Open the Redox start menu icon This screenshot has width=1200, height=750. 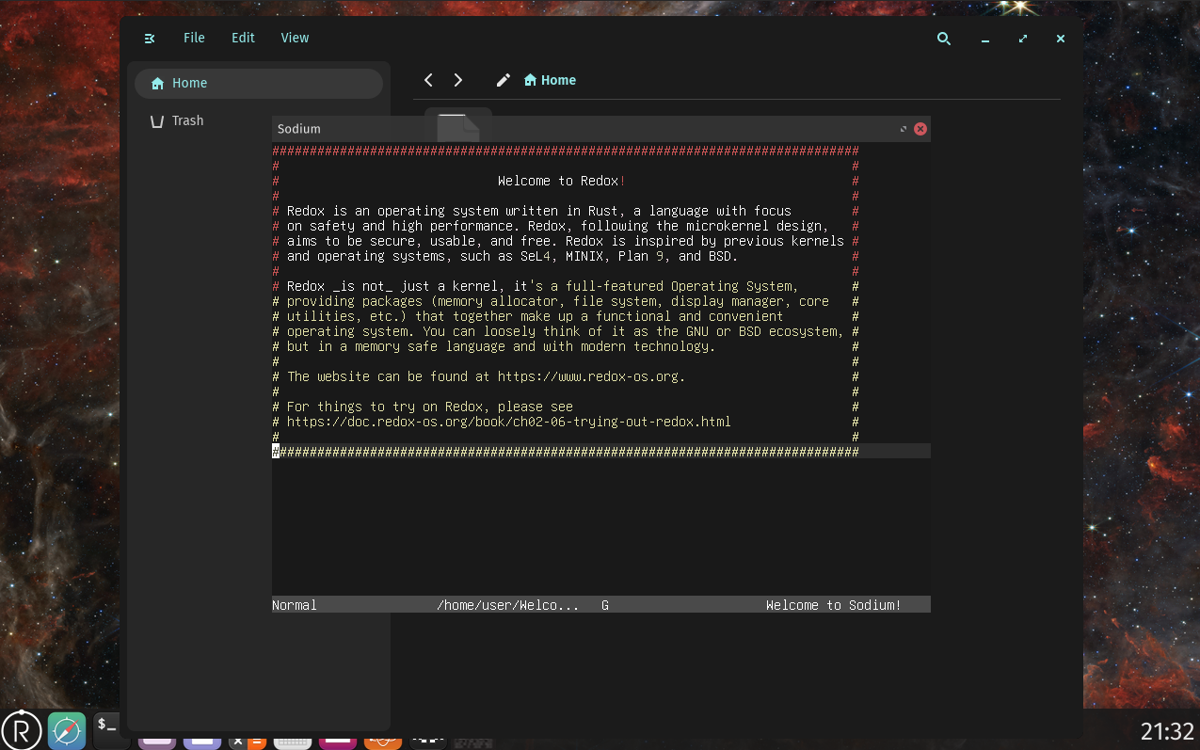tap(21, 729)
